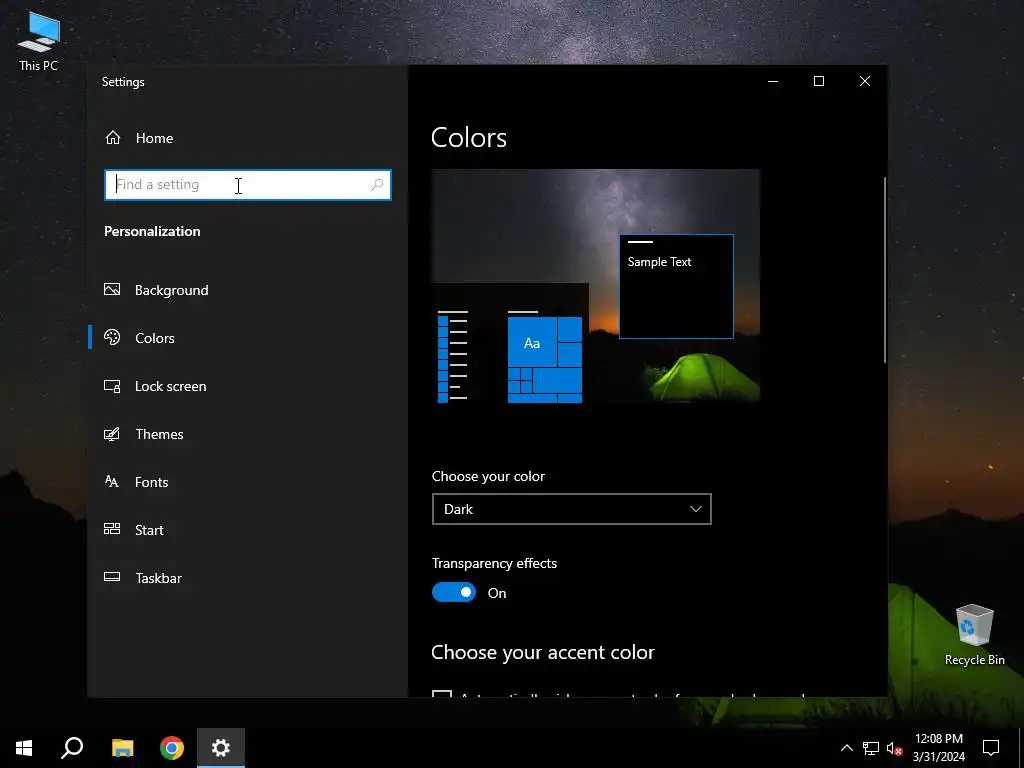Click the Settings vertical scrollbar
1024x768 pixels.
[x=885, y=269]
